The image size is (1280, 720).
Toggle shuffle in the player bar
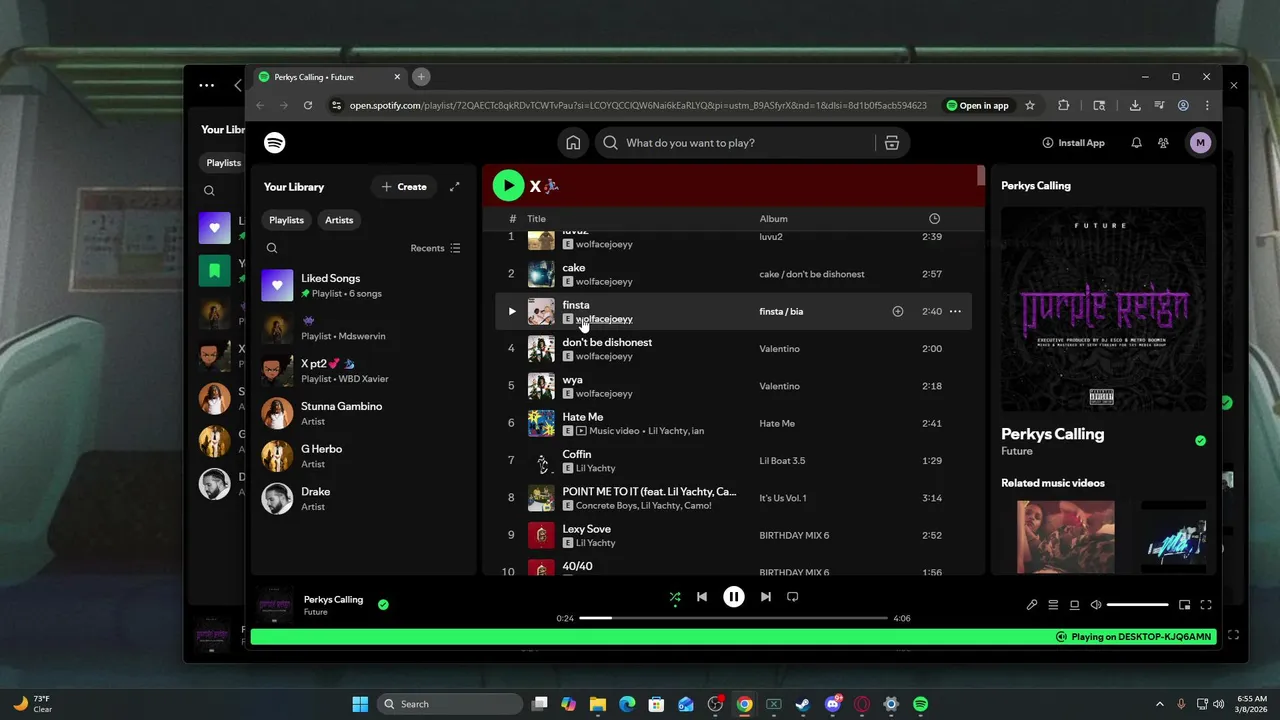pyautogui.click(x=675, y=597)
